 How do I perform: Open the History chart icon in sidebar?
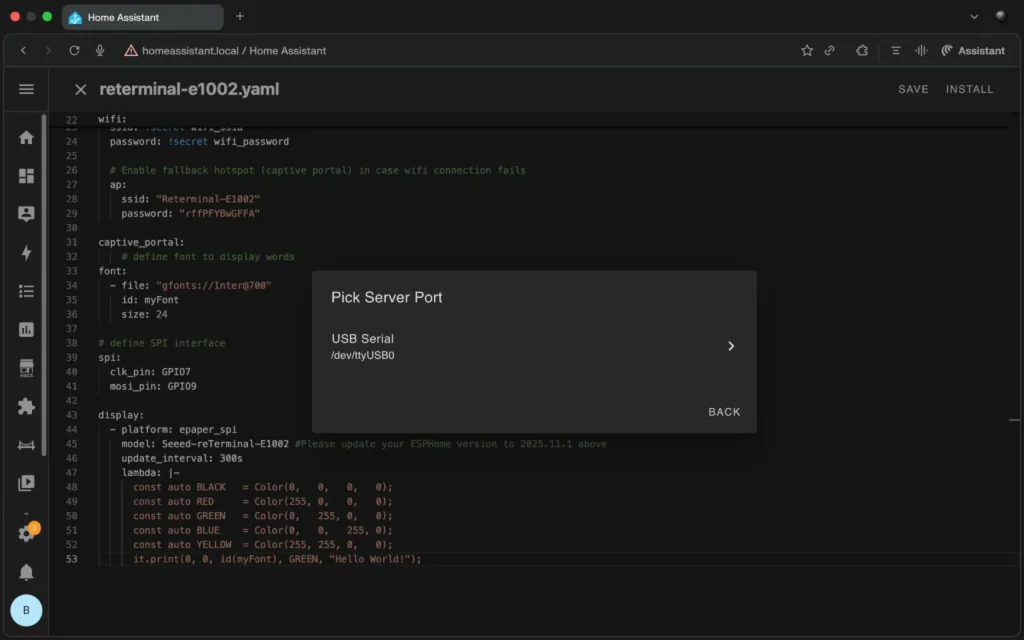pos(26,330)
